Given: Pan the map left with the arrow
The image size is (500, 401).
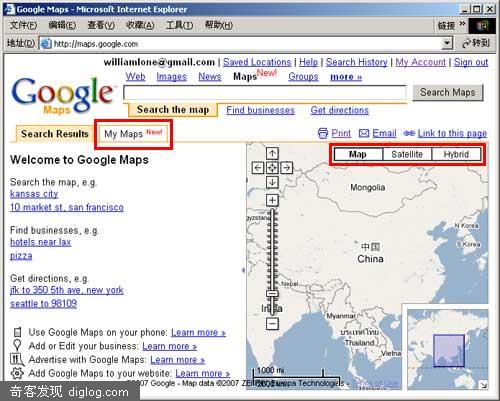Looking at the screenshot, I should (x=258, y=168).
